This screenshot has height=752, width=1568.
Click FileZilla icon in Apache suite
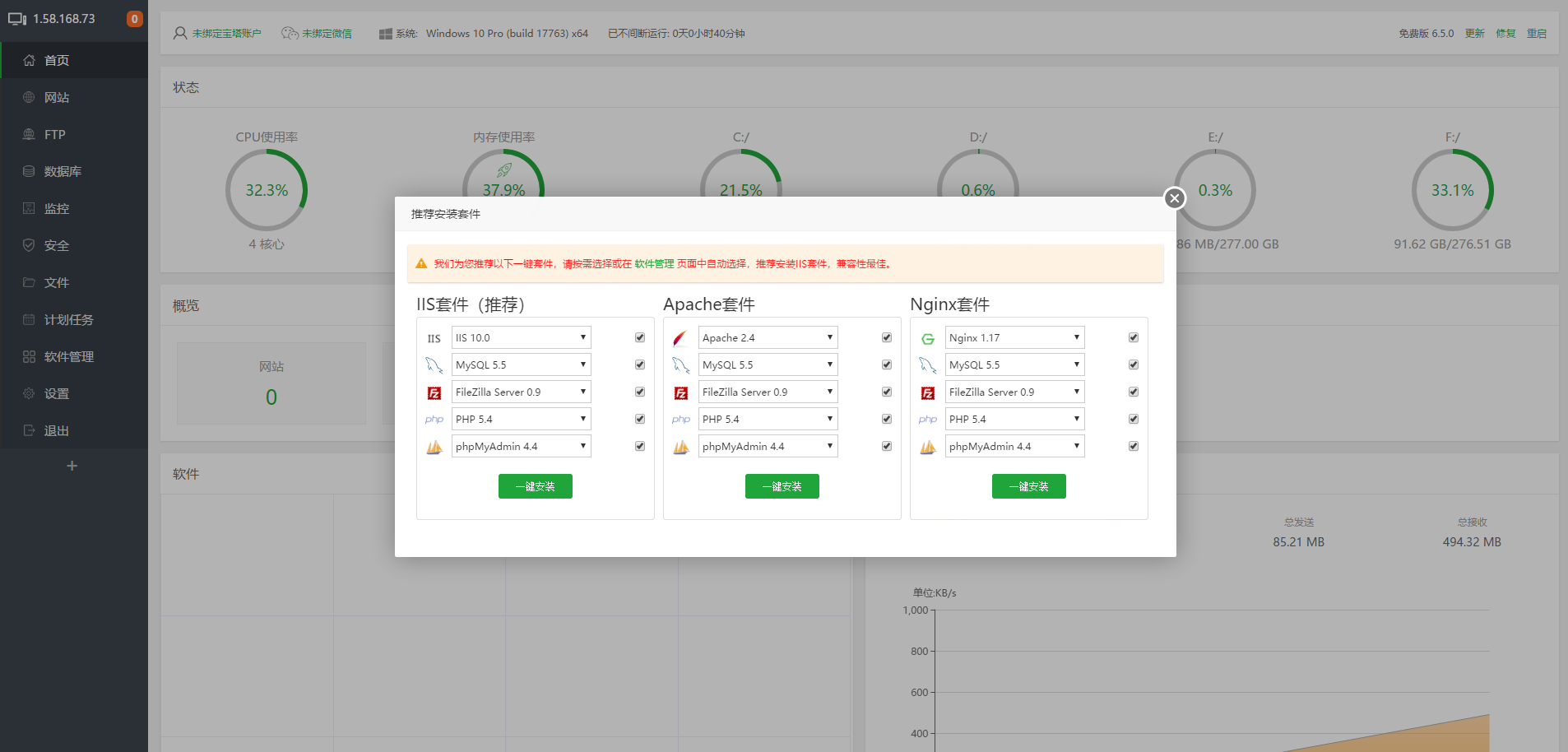pyautogui.click(x=681, y=392)
